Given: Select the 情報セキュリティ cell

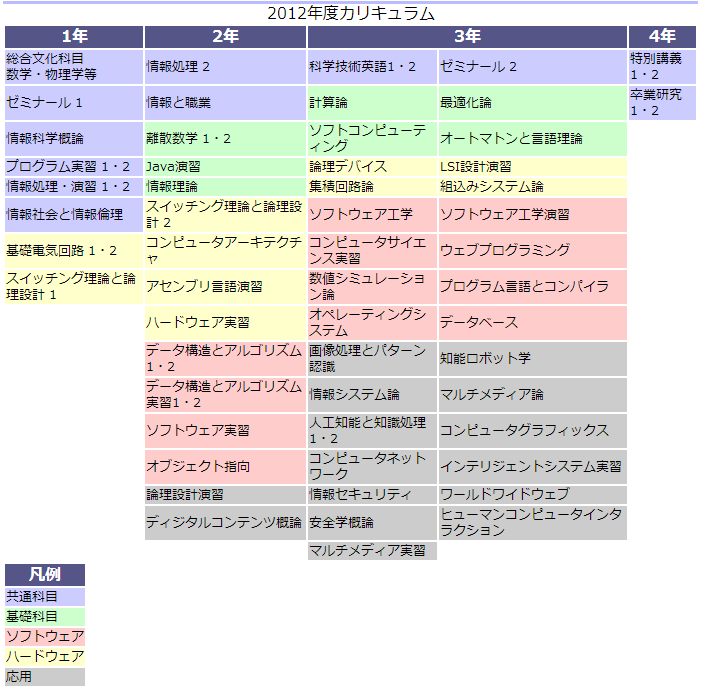Looking at the screenshot, I should pyautogui.click(x=372, y=495).
